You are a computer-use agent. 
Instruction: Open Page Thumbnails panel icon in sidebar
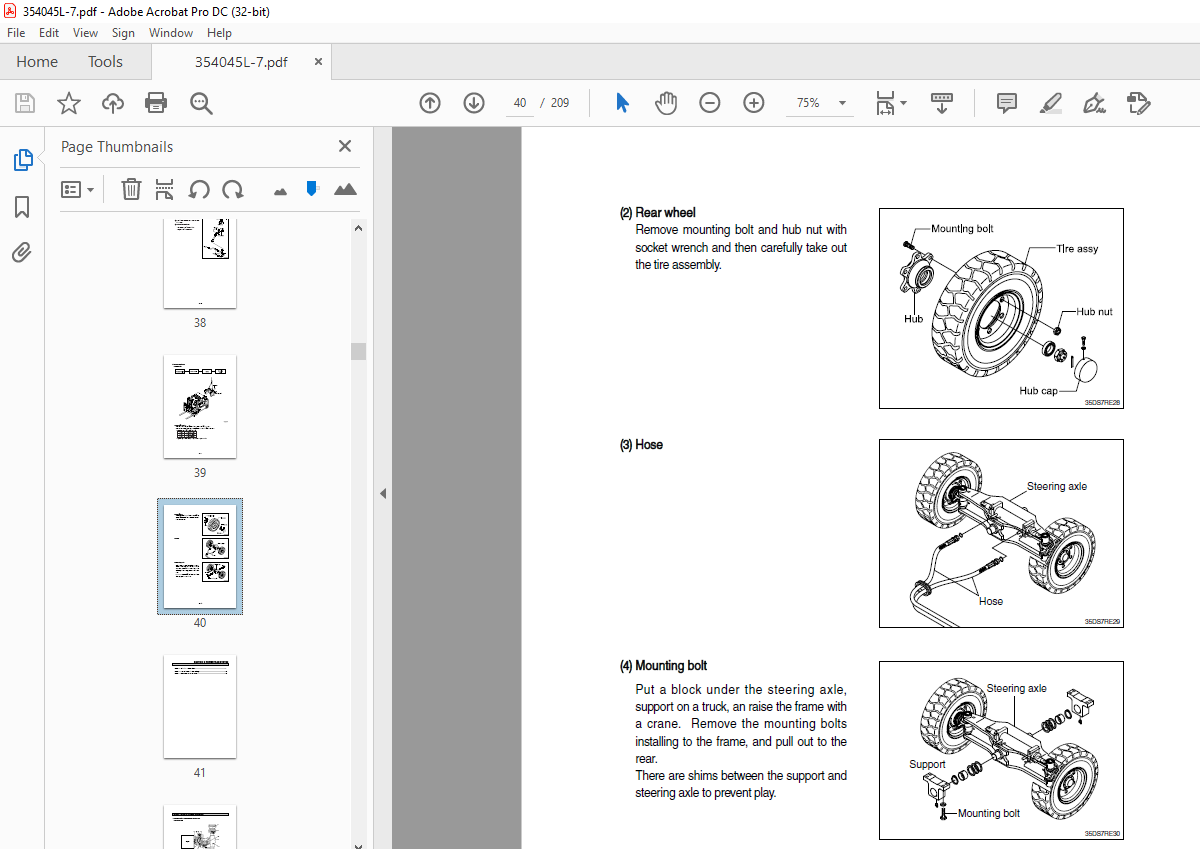pos(22,160)
